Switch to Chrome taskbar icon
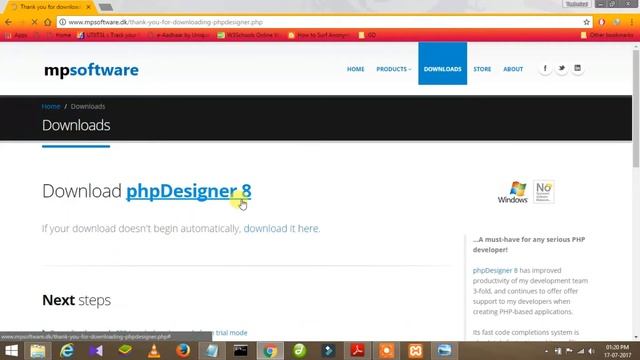This screenshot has height=360, width=640. [x=270, y=351]
